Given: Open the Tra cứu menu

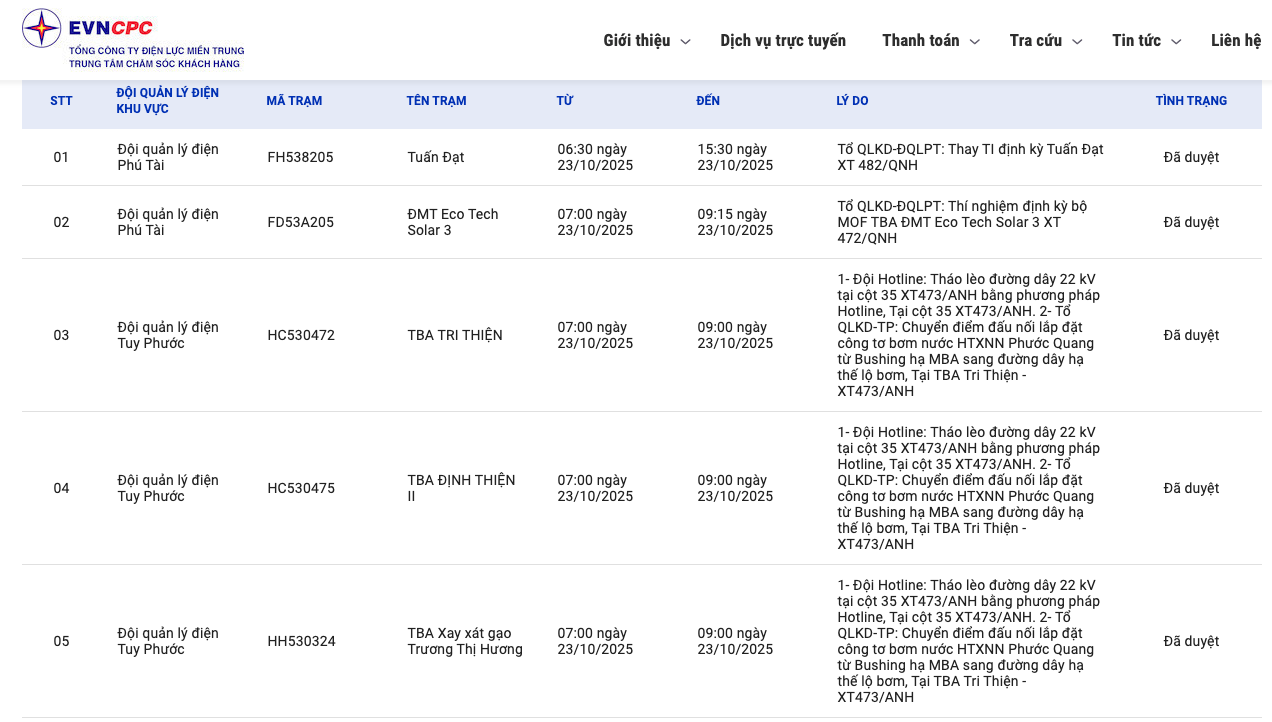Looking at the screenshot, I should click(1035, 41).
